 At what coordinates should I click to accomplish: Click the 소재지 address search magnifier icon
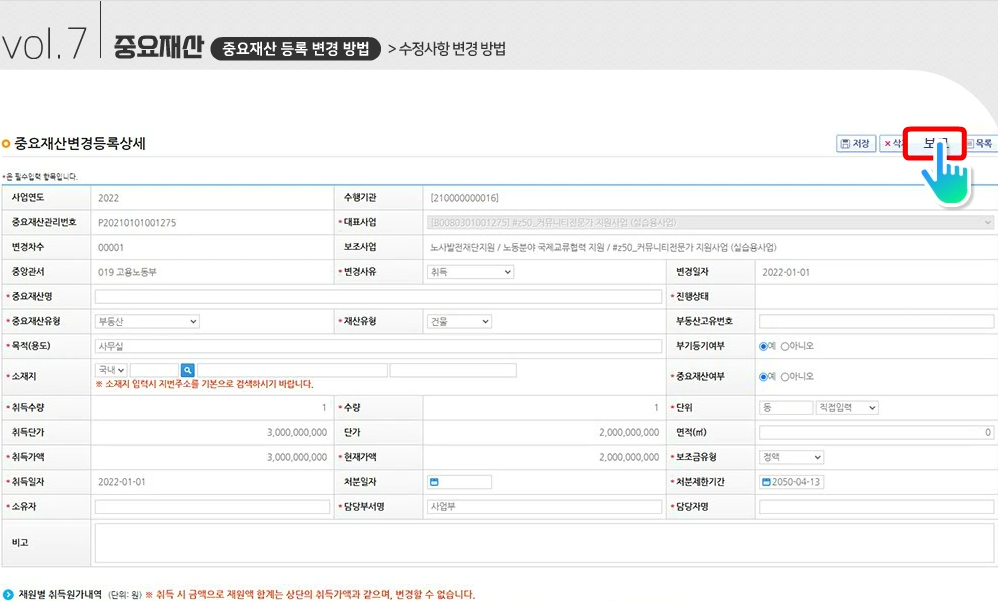point(187,370)
